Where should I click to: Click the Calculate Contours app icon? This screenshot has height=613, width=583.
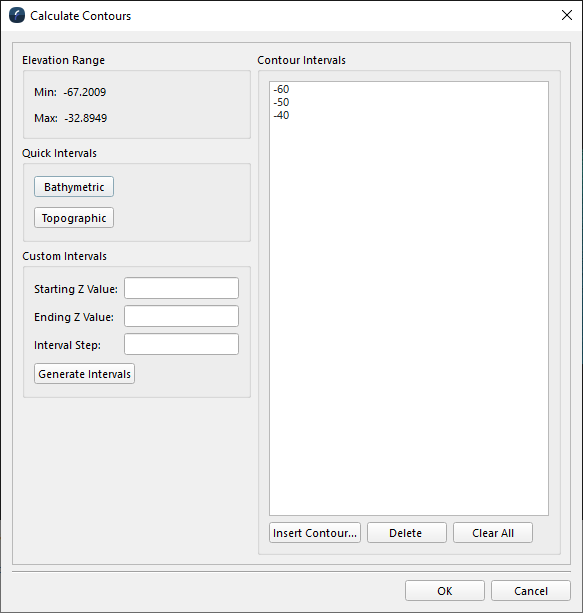click(x=17, y=16)
